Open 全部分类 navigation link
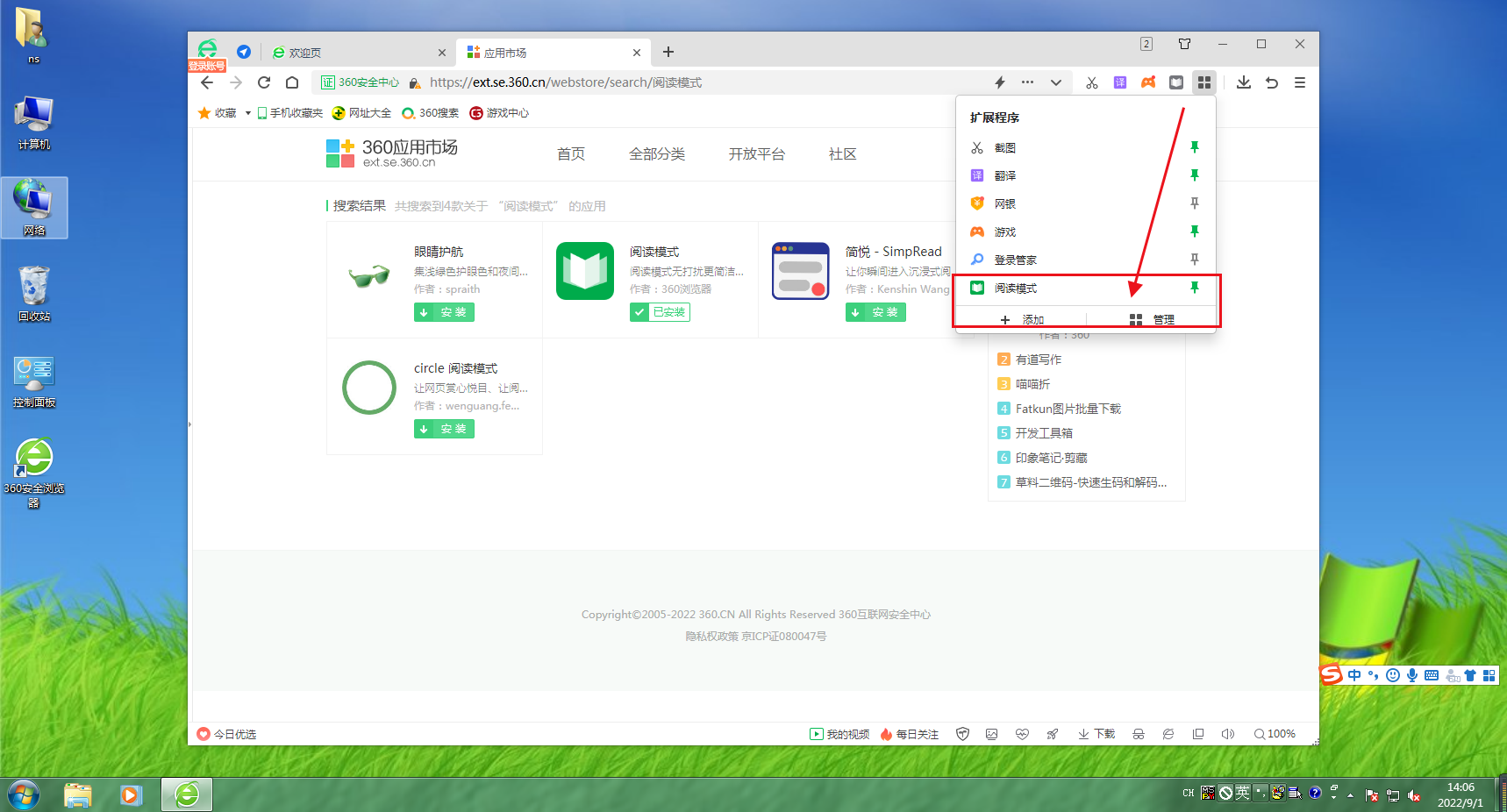Screen dimensions: 1507x812 tap(657, 154)
